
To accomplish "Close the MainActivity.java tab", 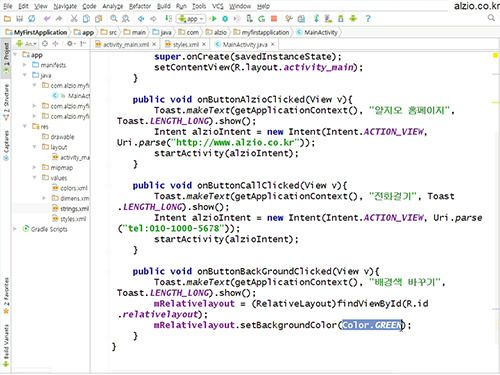I will tap(273, 44).
